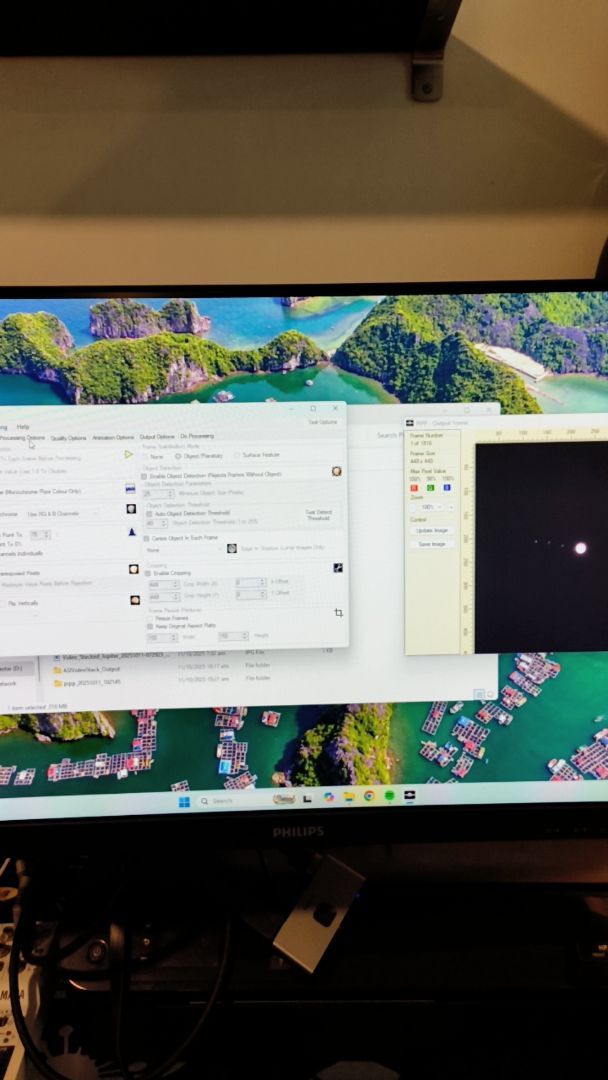This screenshot has width=608, height=1080.
Task: Switch to the Do Processing tab
Action: (197, 436)
